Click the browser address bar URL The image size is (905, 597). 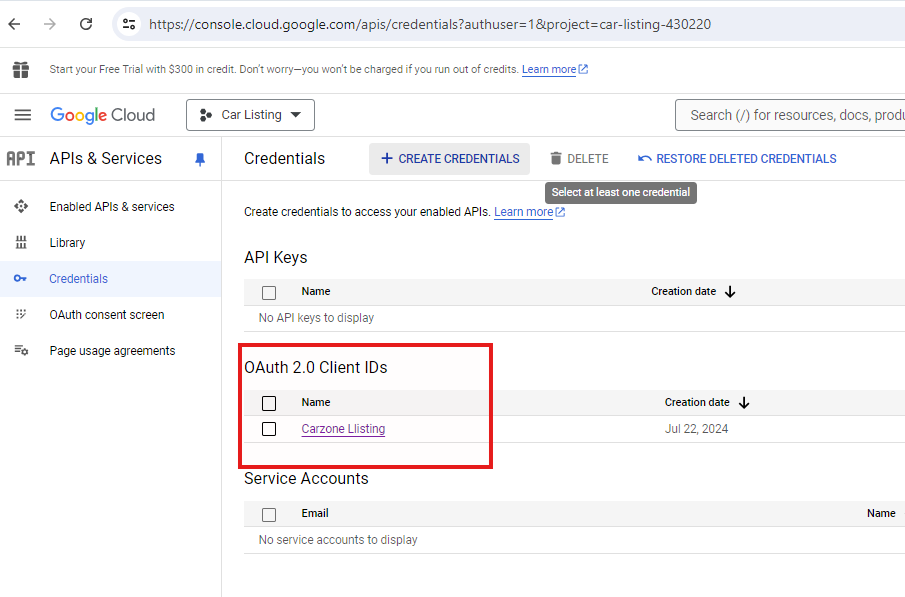[430, 24]
